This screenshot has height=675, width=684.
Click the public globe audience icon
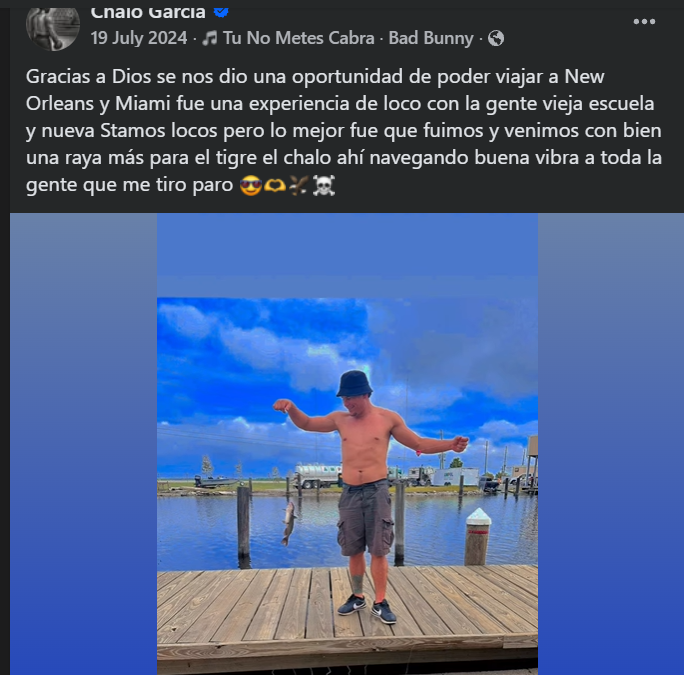click(496, 38)
